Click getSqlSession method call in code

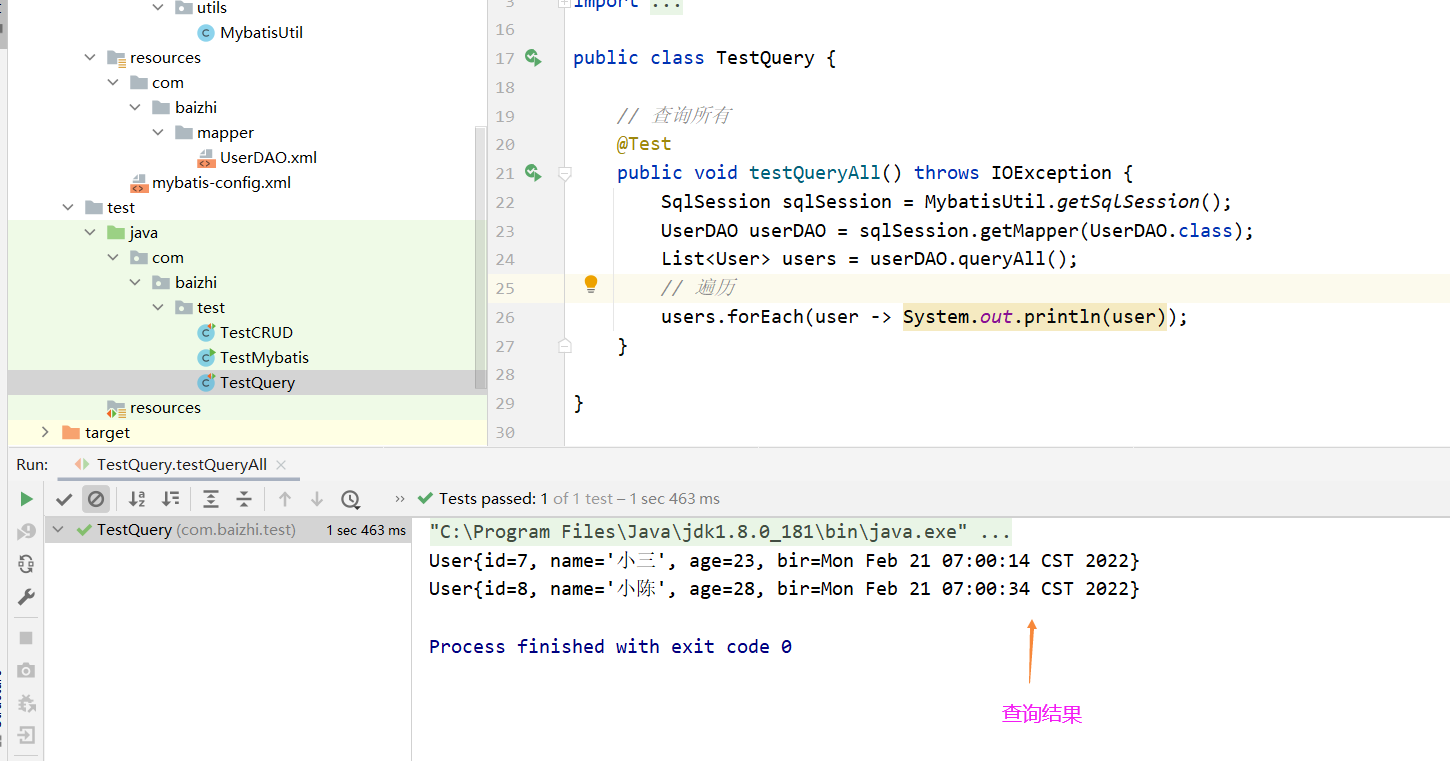pyautogui.click(x=1128, y=202)
